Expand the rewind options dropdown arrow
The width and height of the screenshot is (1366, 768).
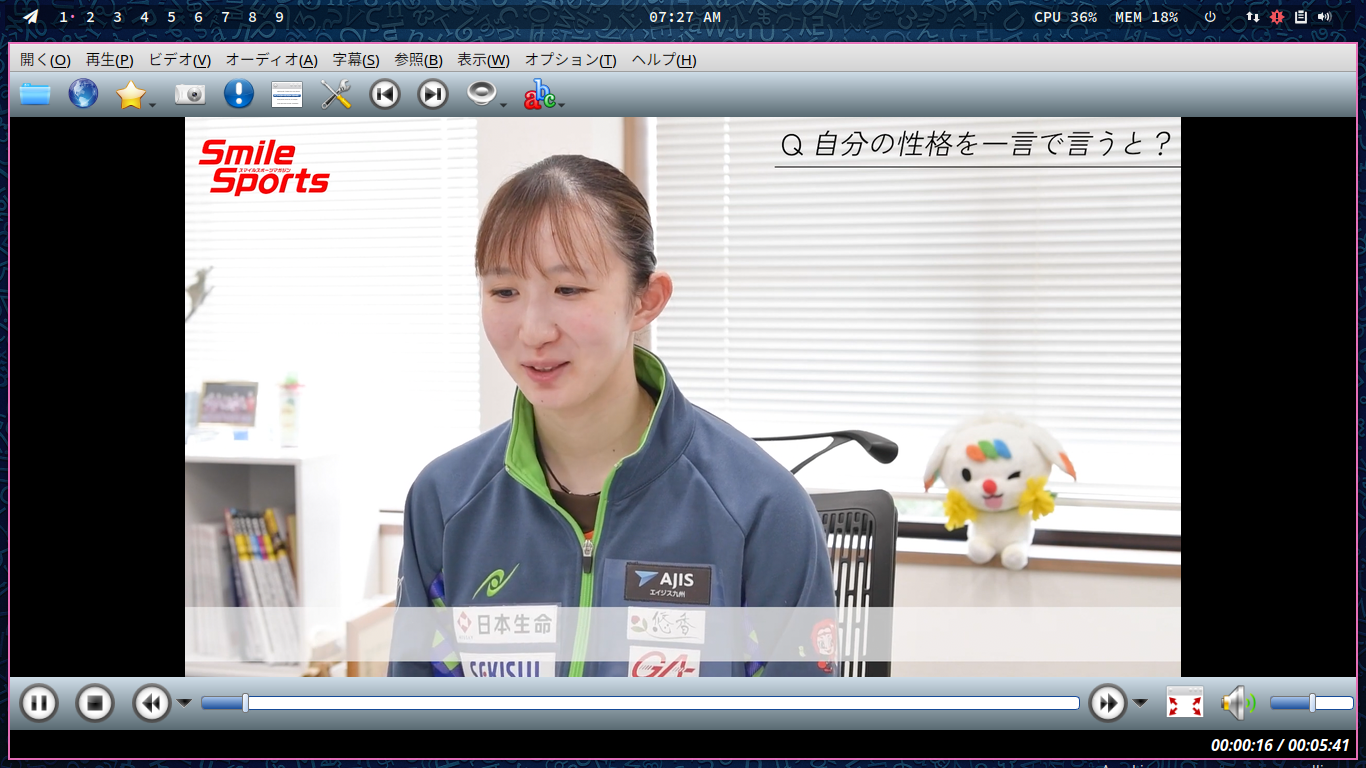(x=184, y=703)
